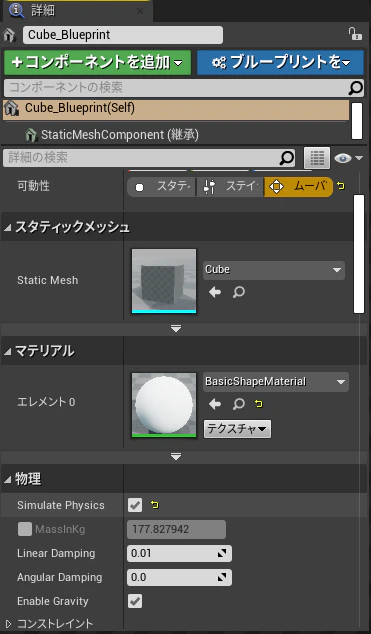Enable the MassInKg override checkbox
This screenshot has height=634, width=371.
(25, 529)
